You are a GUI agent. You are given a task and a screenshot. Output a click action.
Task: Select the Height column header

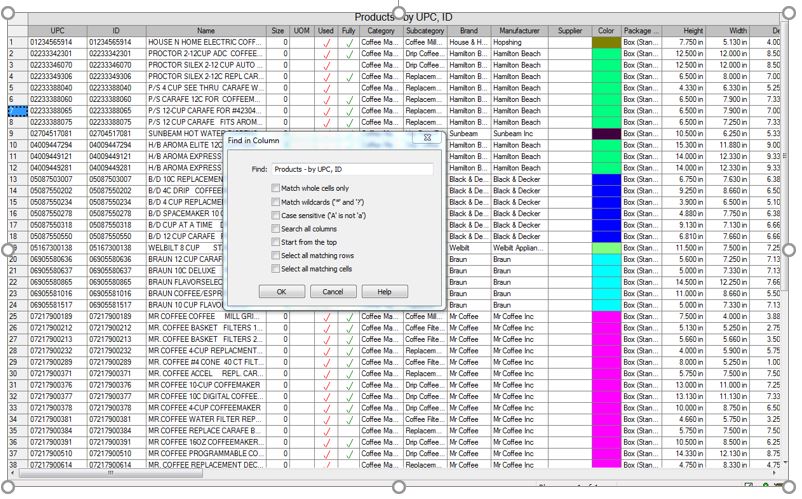pos(684,31)
